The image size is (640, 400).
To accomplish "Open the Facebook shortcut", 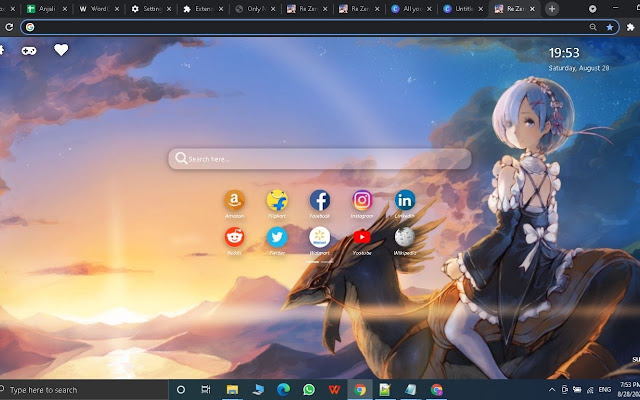I will pyautogui.click(x=320, y=200).
